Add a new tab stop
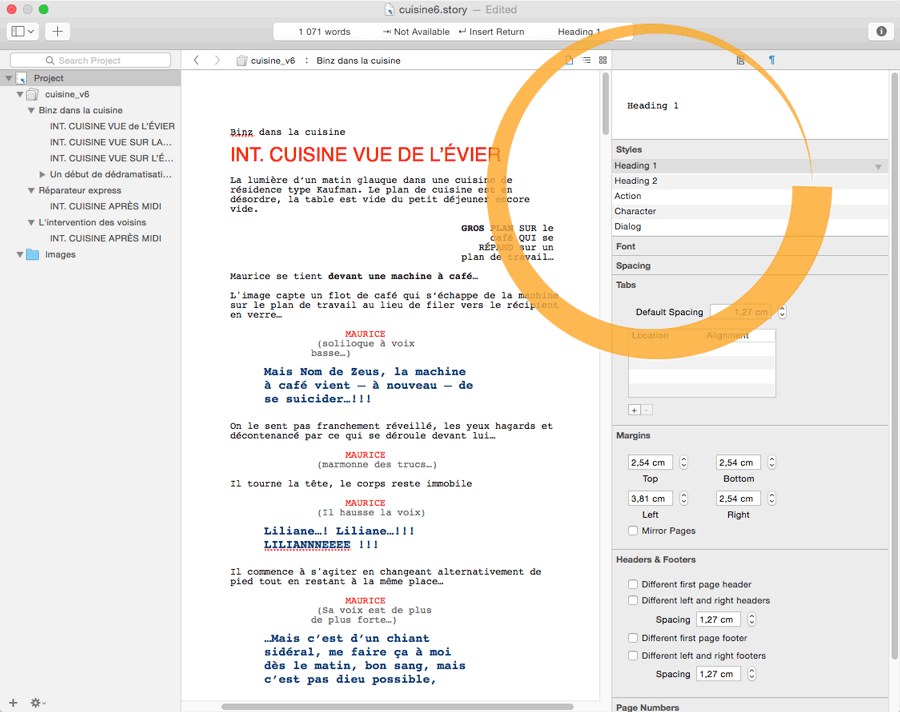This screenshot has height=712, width=900. (x=634, y=410)
